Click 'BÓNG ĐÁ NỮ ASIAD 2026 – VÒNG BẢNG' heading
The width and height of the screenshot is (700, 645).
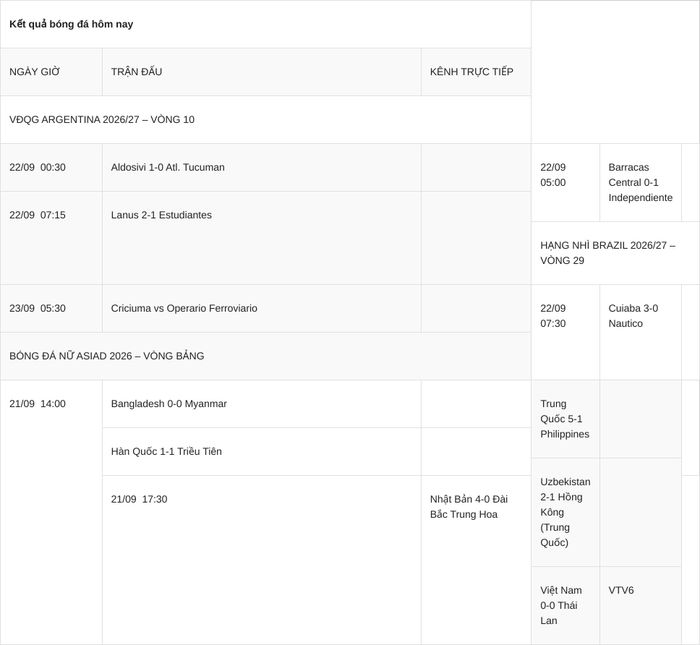click(x=107, y=356)
